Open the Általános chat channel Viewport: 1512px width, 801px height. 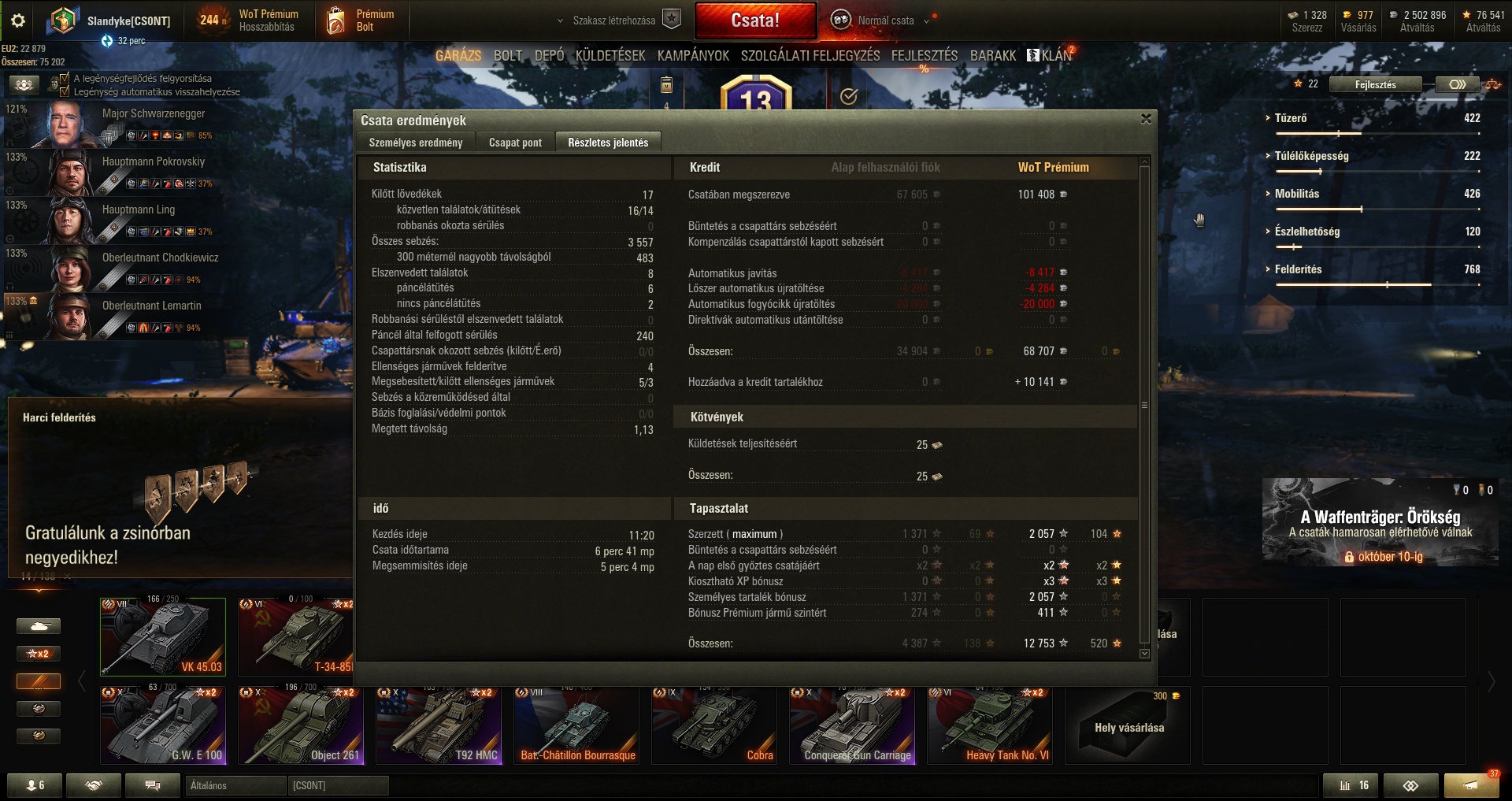pyautogui.click(x=236, y=785)
